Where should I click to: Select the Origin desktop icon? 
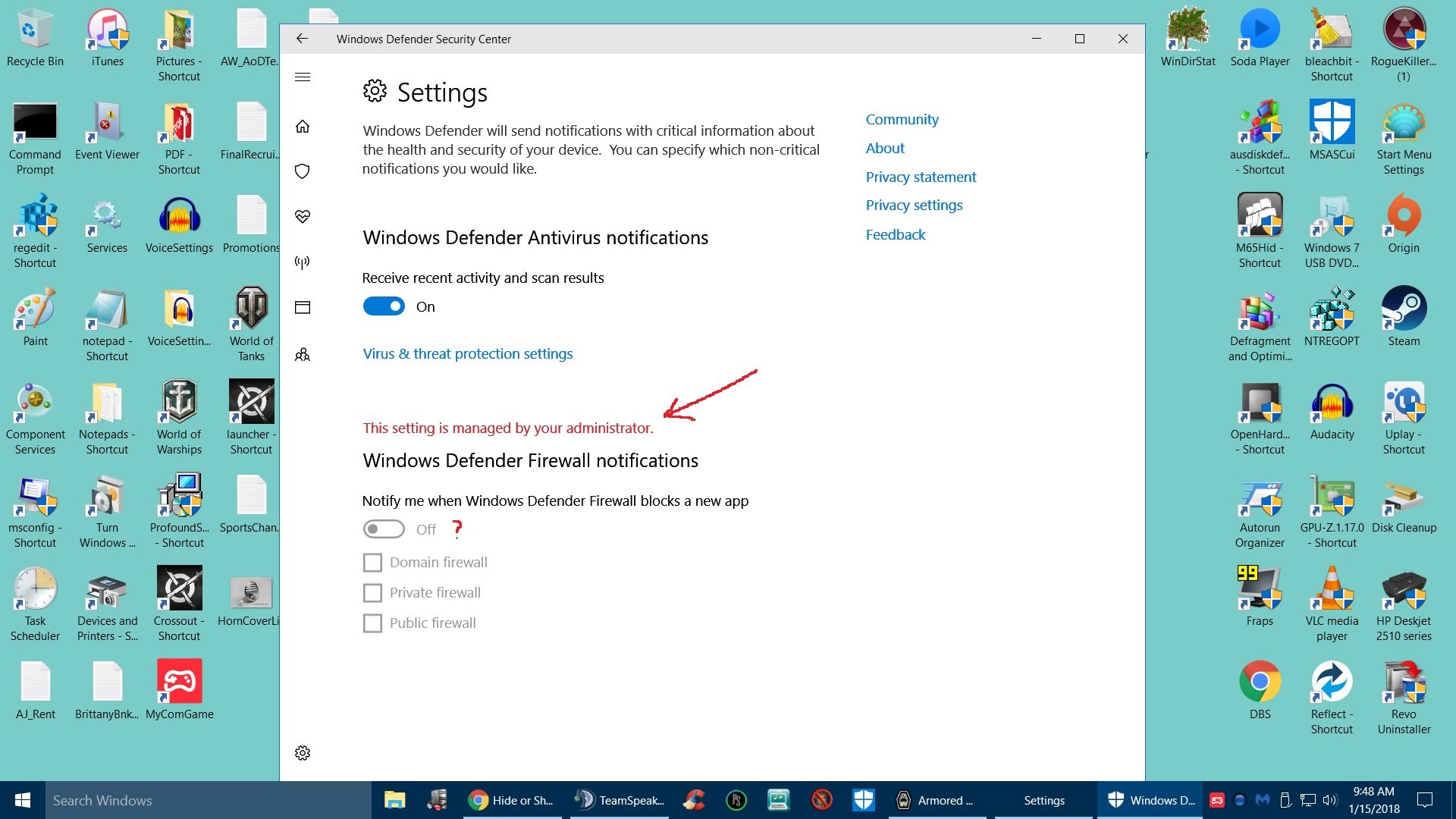[1404, 224]
